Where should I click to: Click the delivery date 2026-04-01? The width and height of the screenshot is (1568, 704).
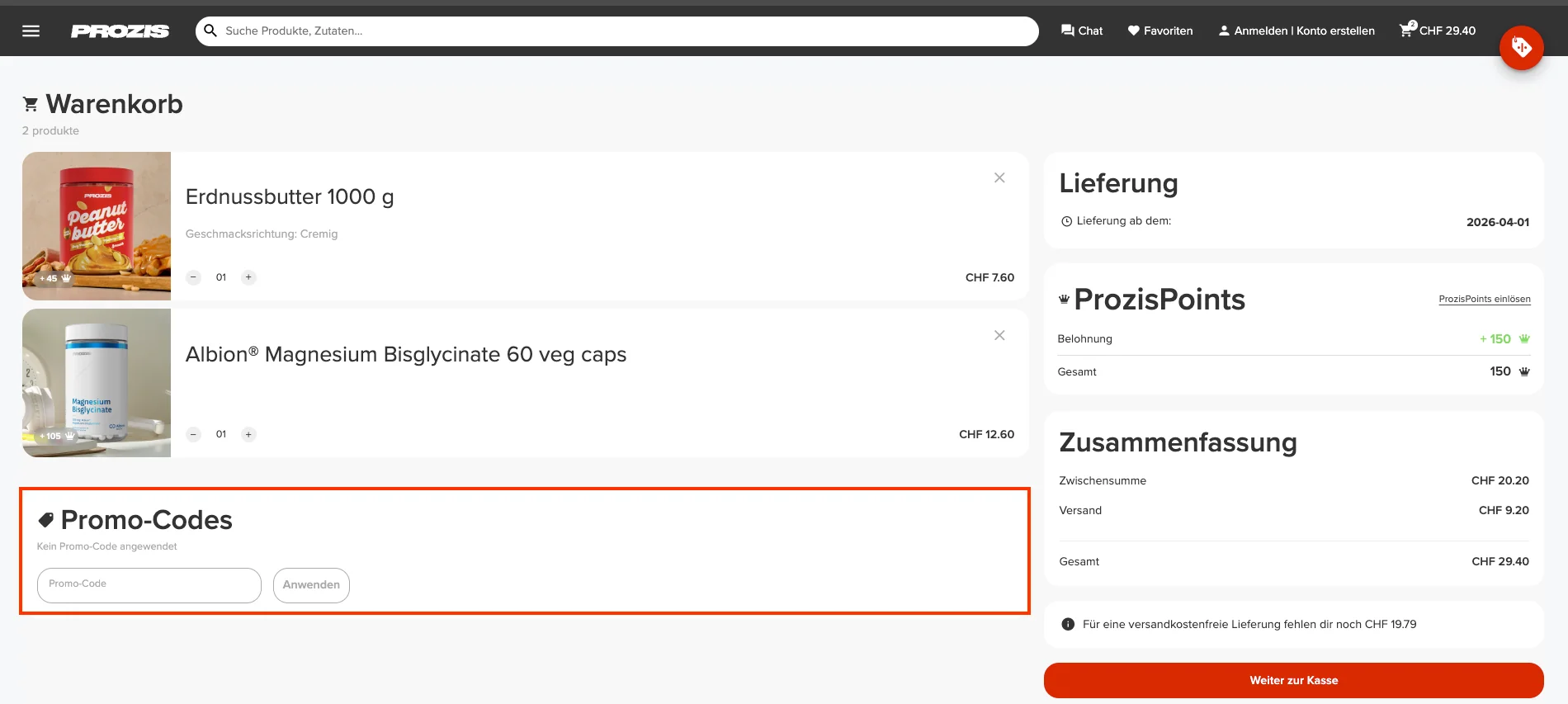point(1498,222)
